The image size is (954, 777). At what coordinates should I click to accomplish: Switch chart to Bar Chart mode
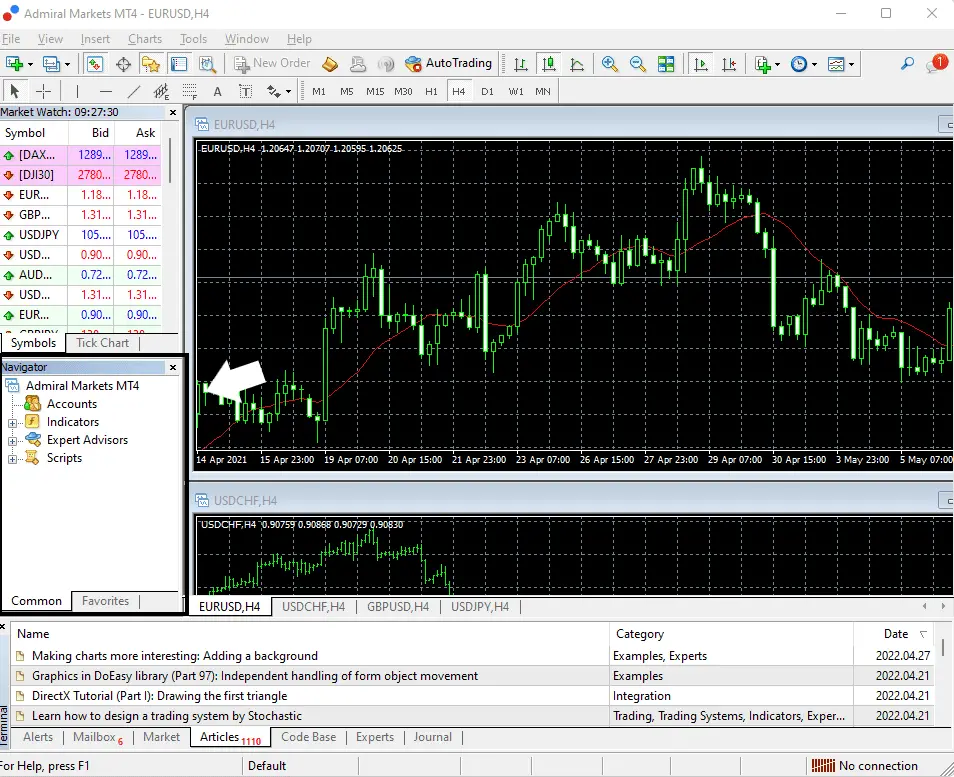point(521,63)
